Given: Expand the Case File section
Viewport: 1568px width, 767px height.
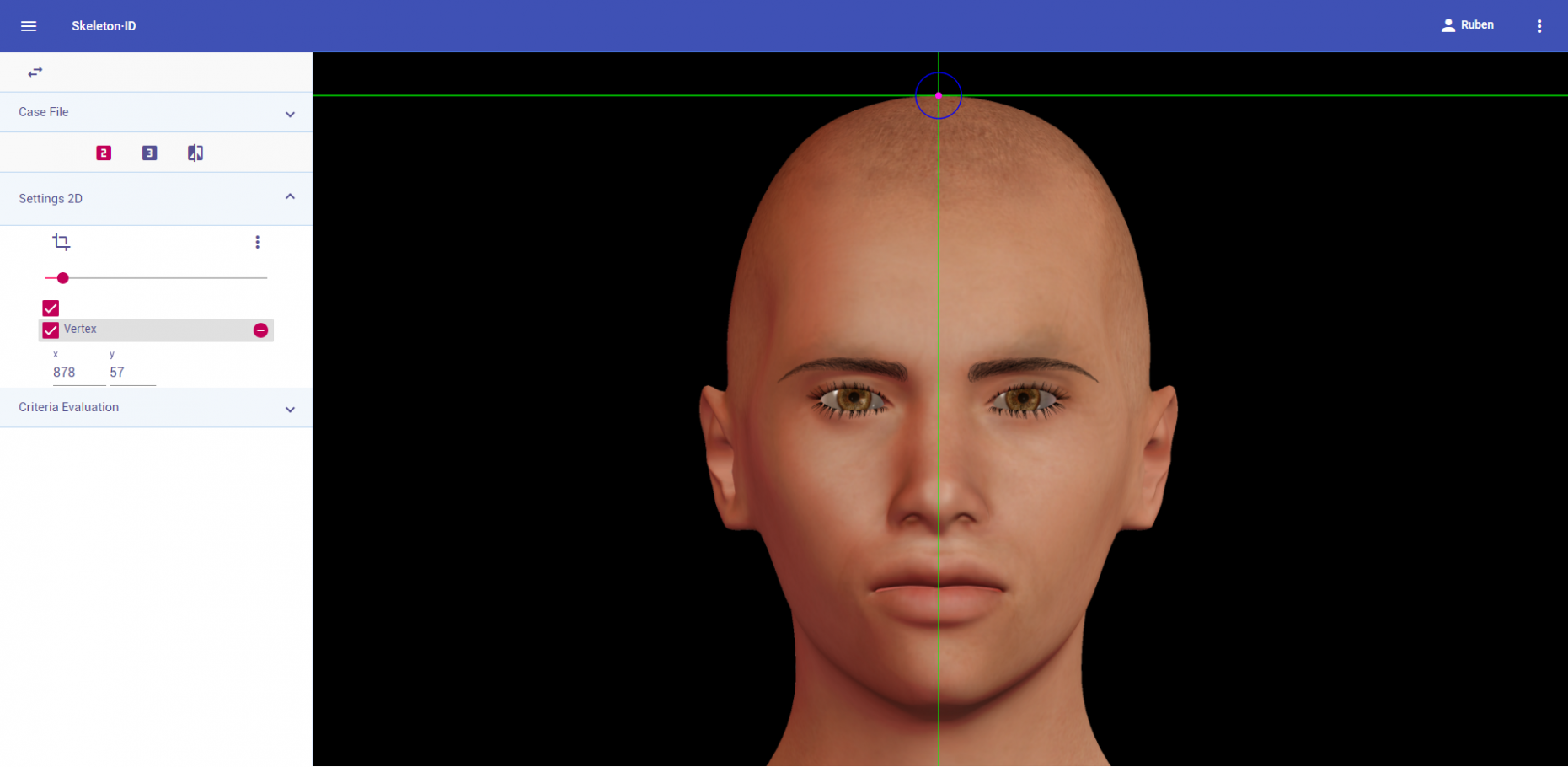Looking at the screenshot, I should (290, 114).
